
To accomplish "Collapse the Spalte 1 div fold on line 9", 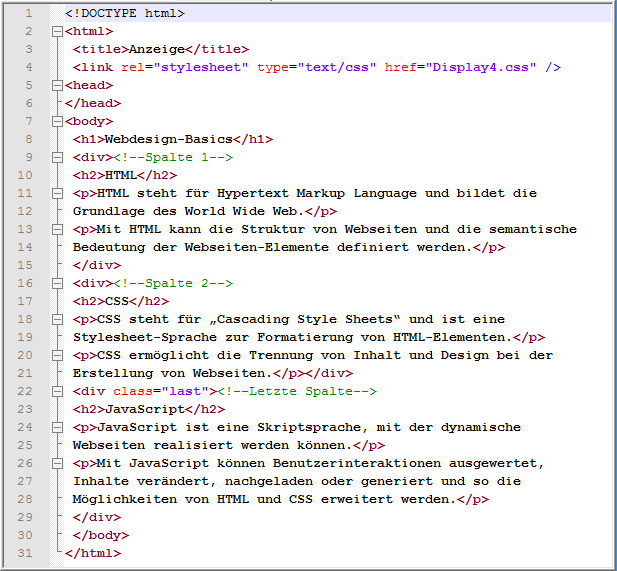I will [x=57, y=157].
